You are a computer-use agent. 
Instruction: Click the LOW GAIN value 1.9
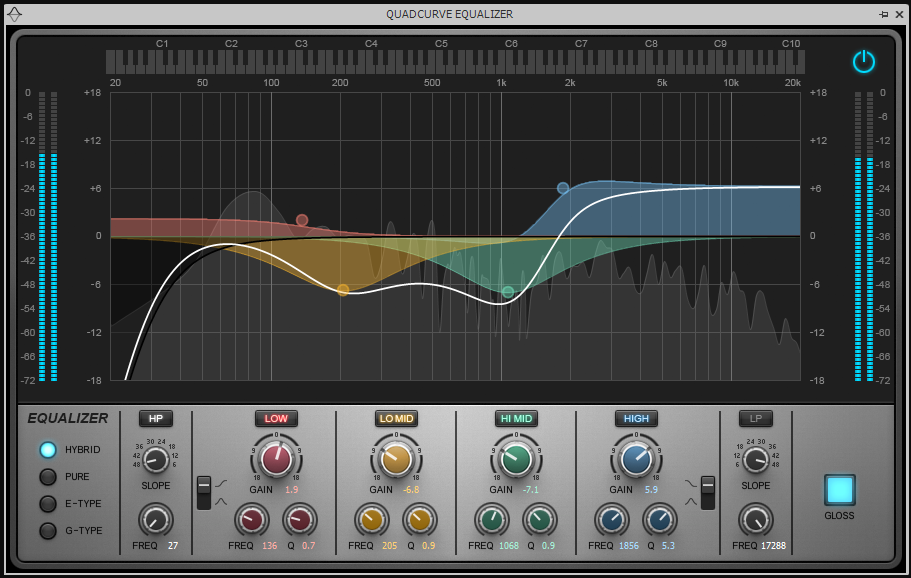click(x=292, y=490)
